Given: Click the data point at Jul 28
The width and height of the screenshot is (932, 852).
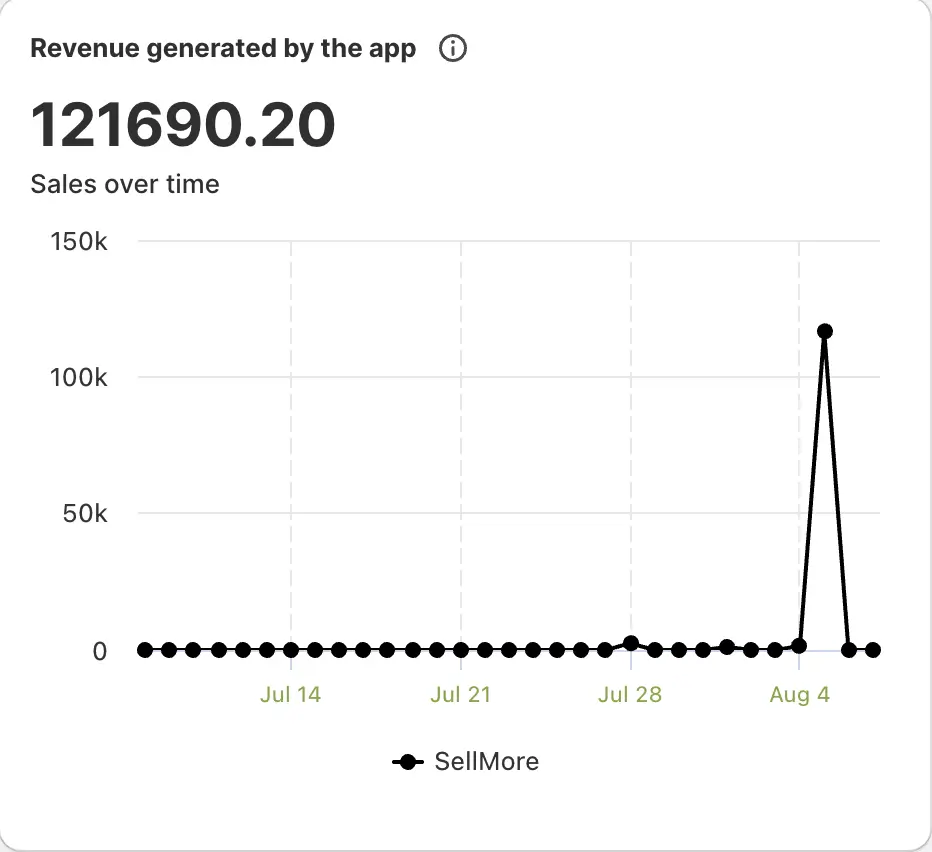Looking at the screenshot, I should tap(630, 643).
